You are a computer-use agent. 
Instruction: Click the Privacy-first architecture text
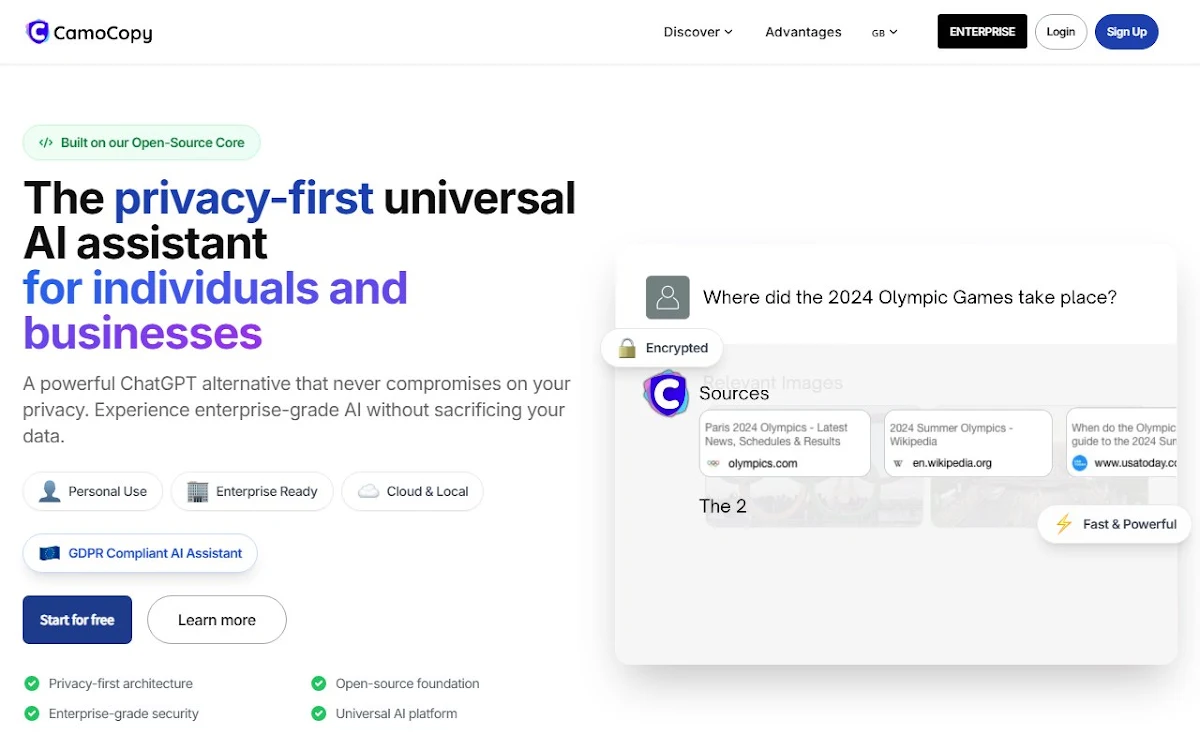click(x=121, y=684)
